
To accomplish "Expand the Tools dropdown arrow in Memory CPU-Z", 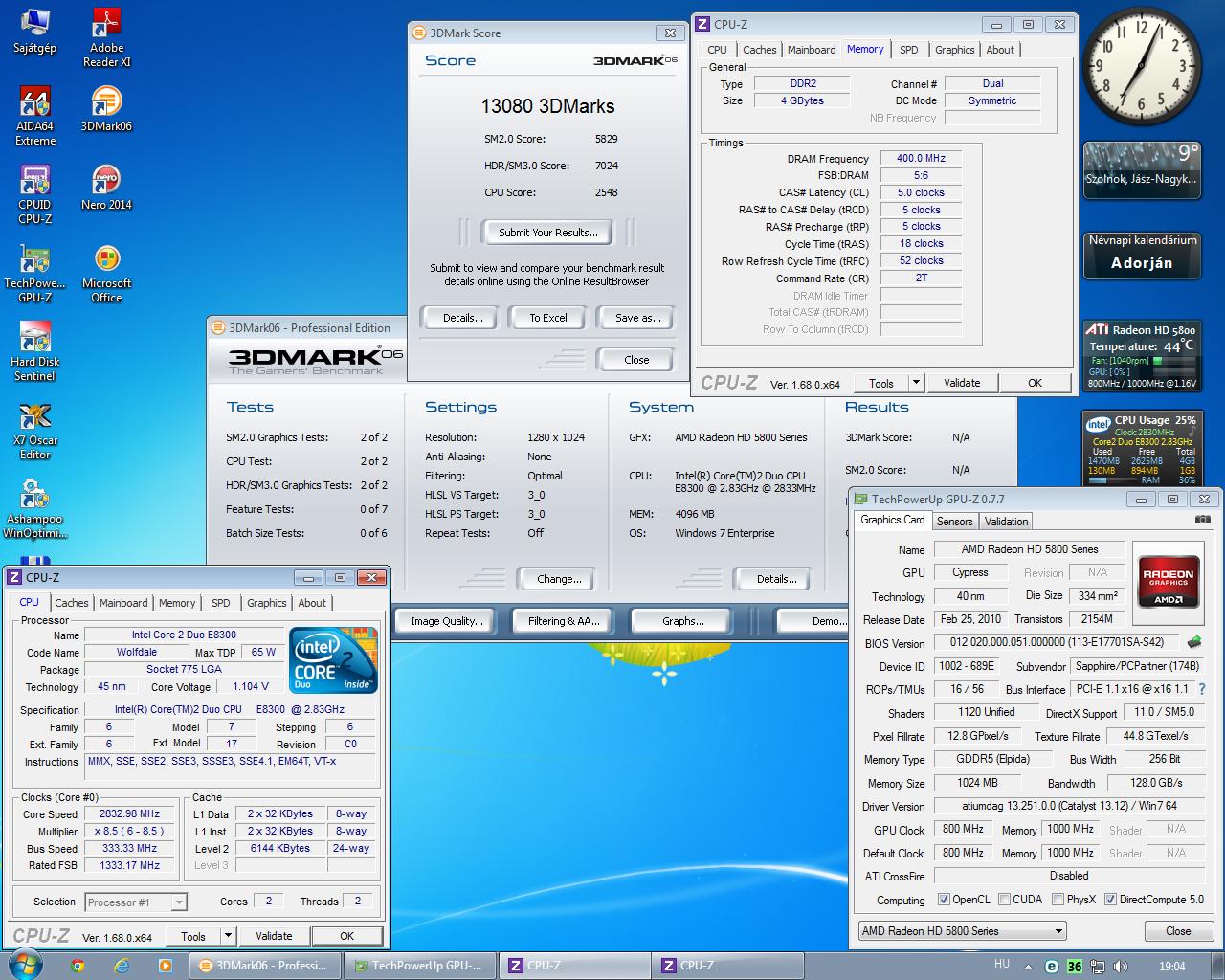I will (x=916, y=383).
